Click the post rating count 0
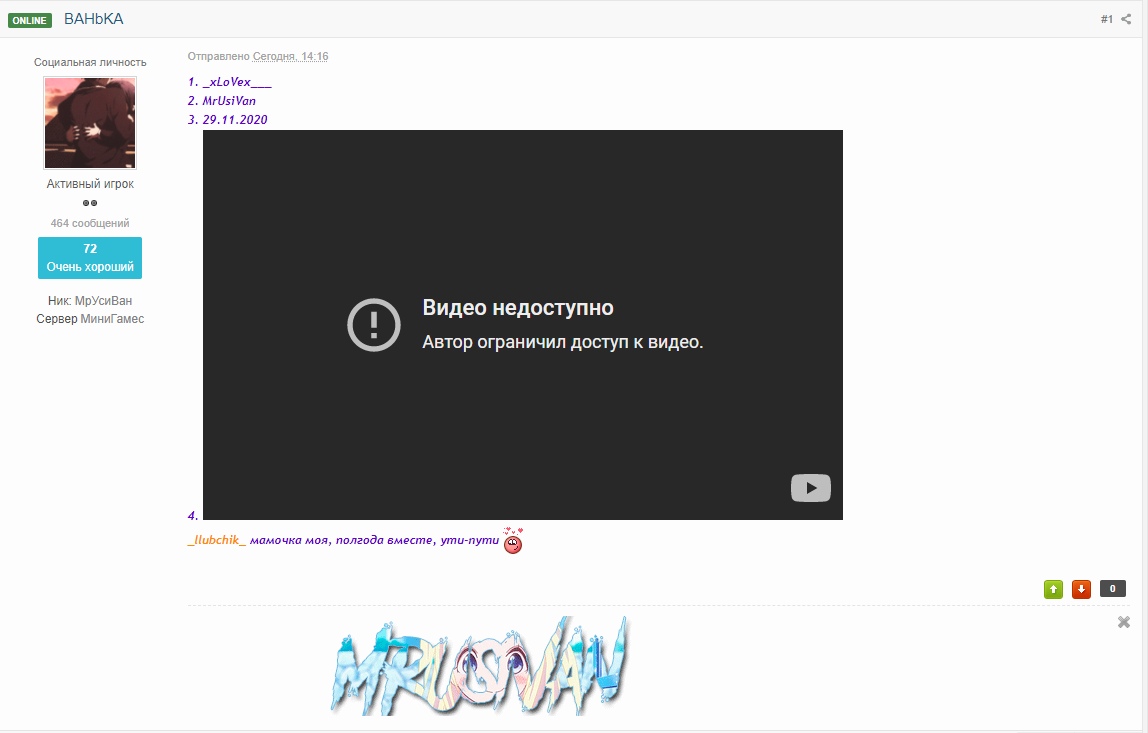The height and width of the screenshot is (733, 1148). [1113, 589]
